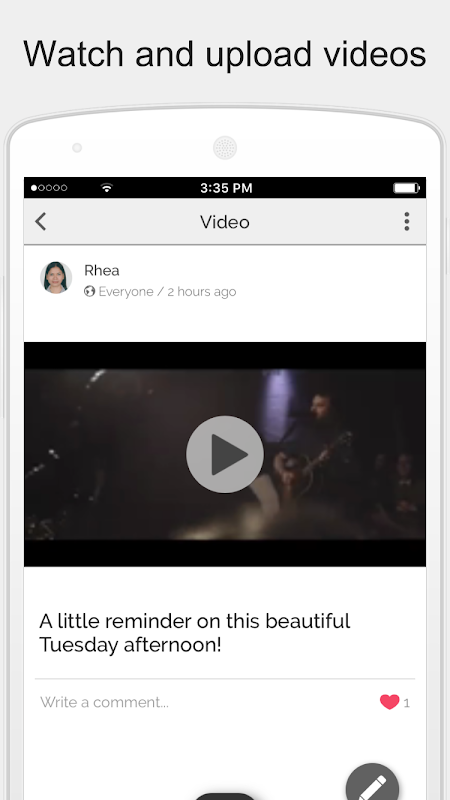Tap the dark pill at screen bottom
The image size is (450, 800).
[x=224, y=796]
